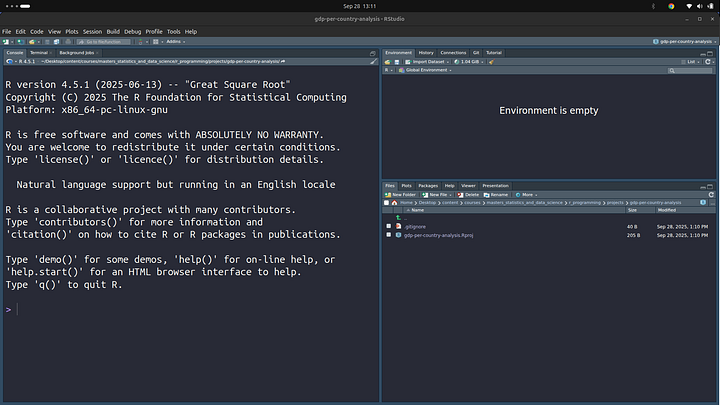Switch to the Connections tab

click(453, 53)
